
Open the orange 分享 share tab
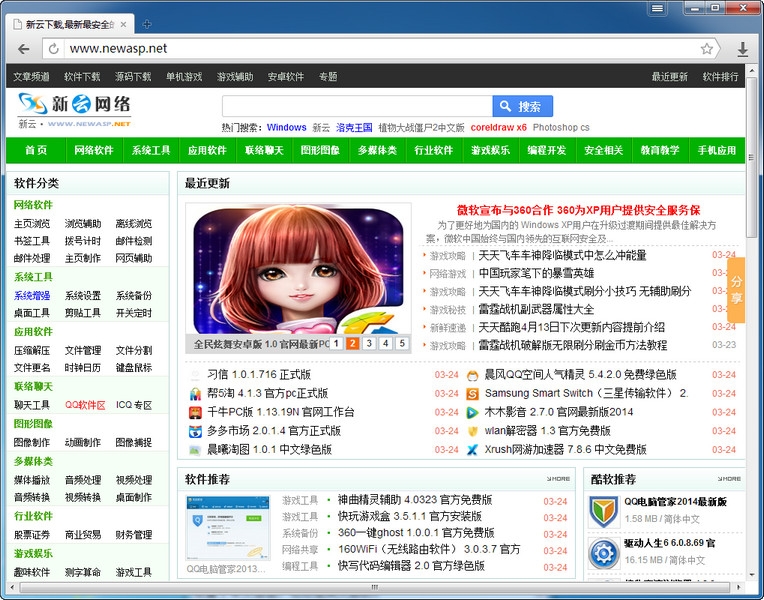click(736, 290)
